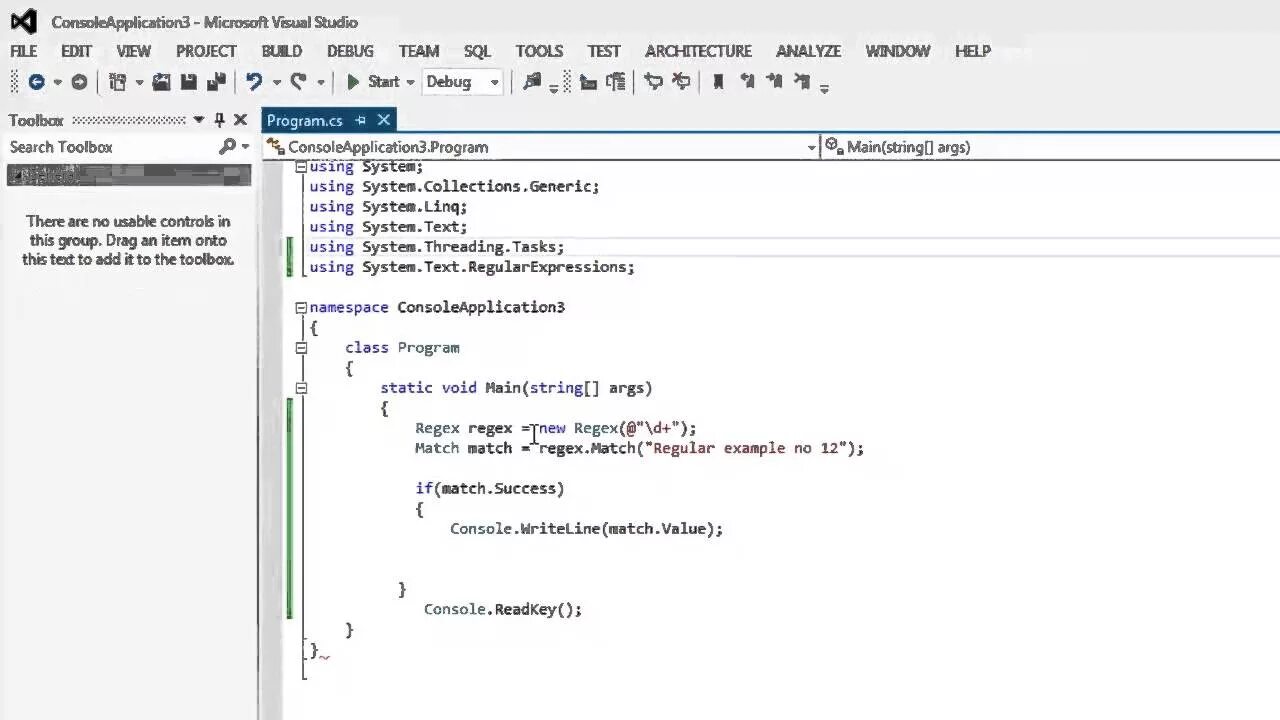Click the clear bookmarks icon
1280x720 pixels.
pos(801,82)
